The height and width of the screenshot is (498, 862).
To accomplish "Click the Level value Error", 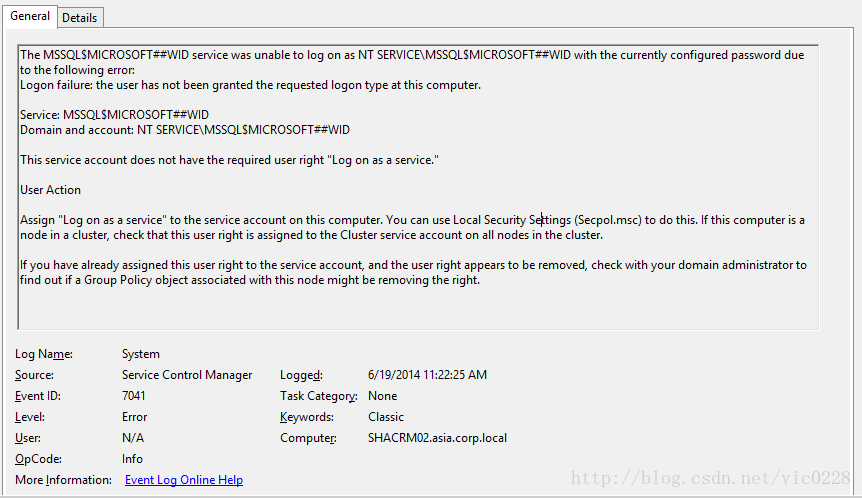I will 134,417.
